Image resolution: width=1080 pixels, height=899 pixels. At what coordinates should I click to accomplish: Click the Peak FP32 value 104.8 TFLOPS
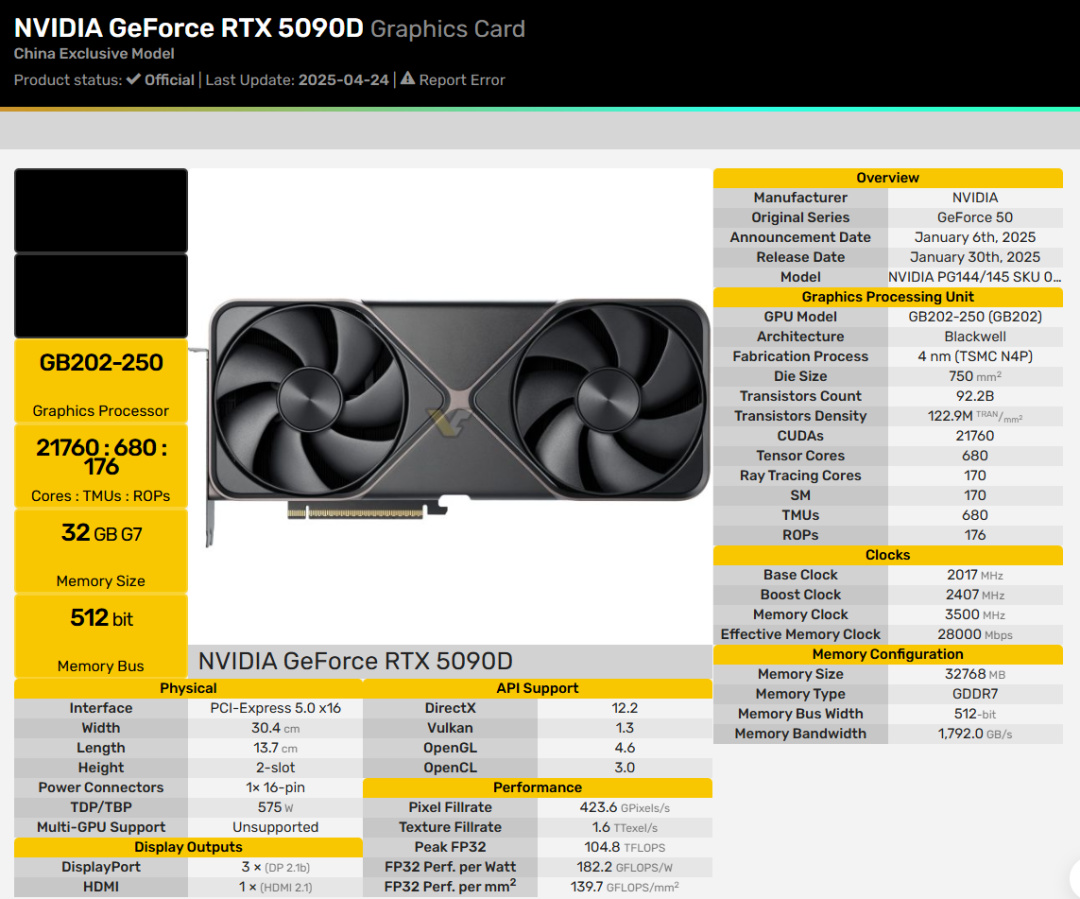click(625, 847)
